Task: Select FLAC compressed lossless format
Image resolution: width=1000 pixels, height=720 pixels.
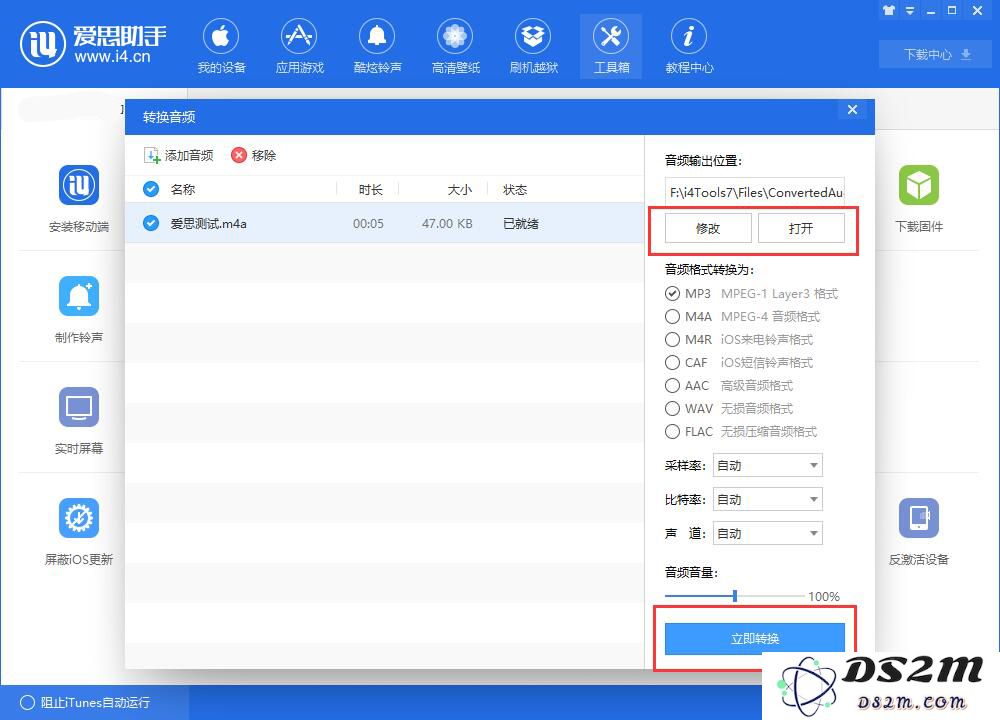Action: click(672, 431)
